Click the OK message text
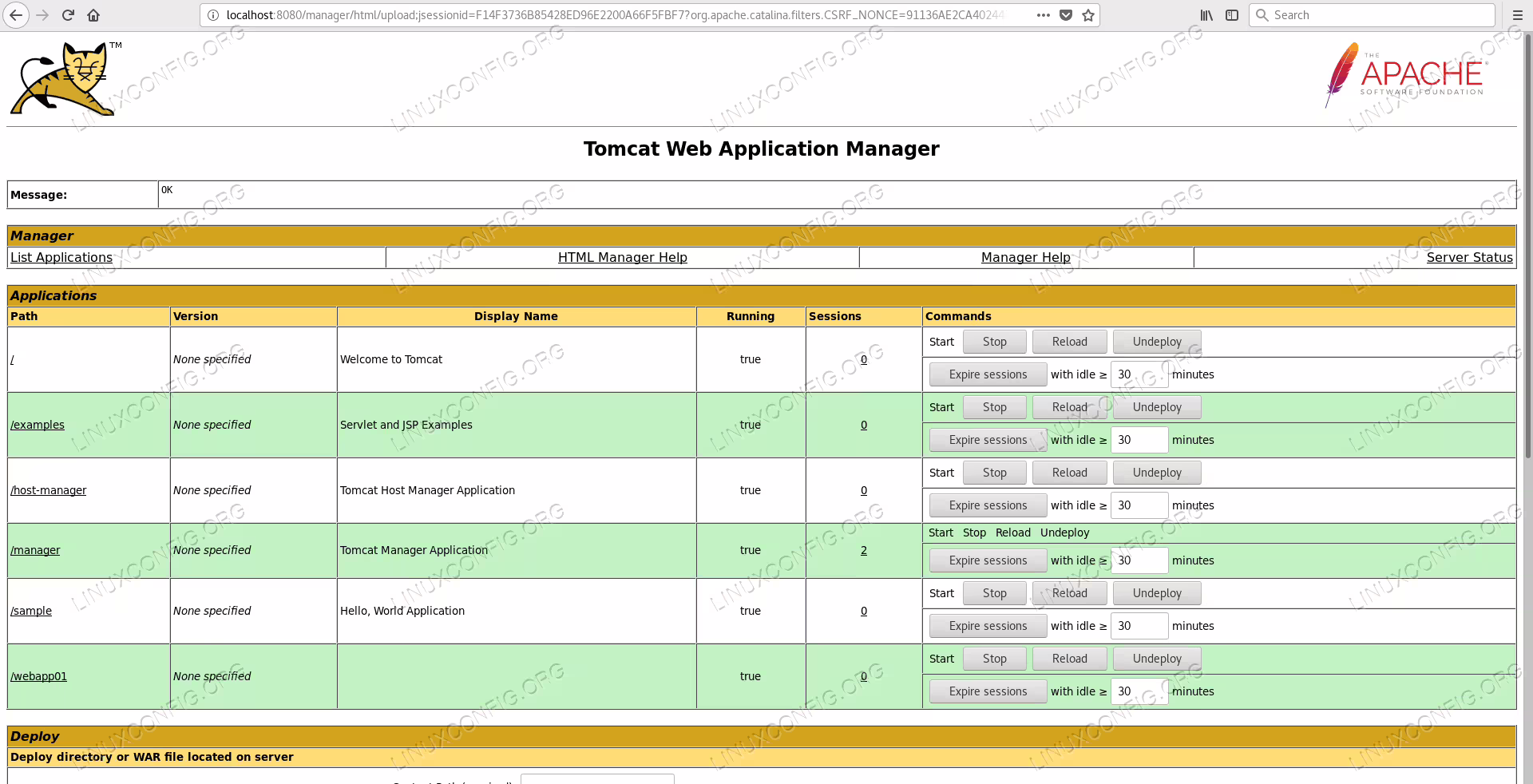This screenshot has width=1533, height=784. (167, 190)
